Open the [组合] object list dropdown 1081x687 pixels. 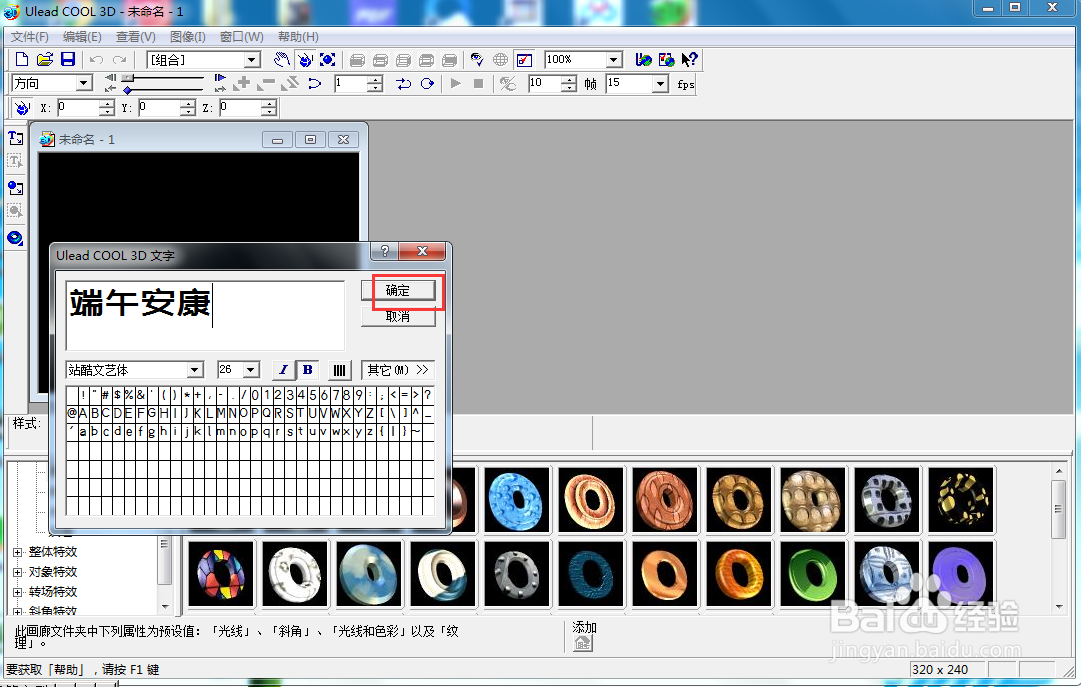coord(252,60)
